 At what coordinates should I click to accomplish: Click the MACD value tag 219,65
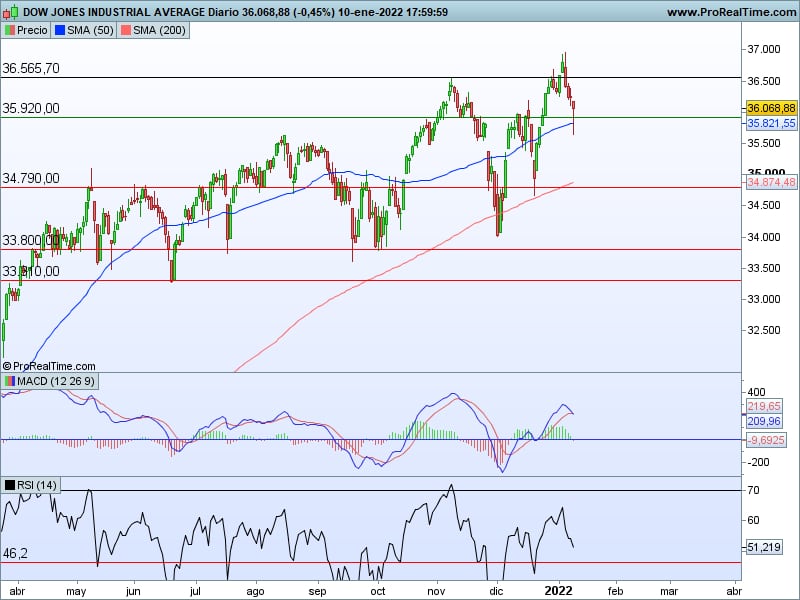pos(764,406)
